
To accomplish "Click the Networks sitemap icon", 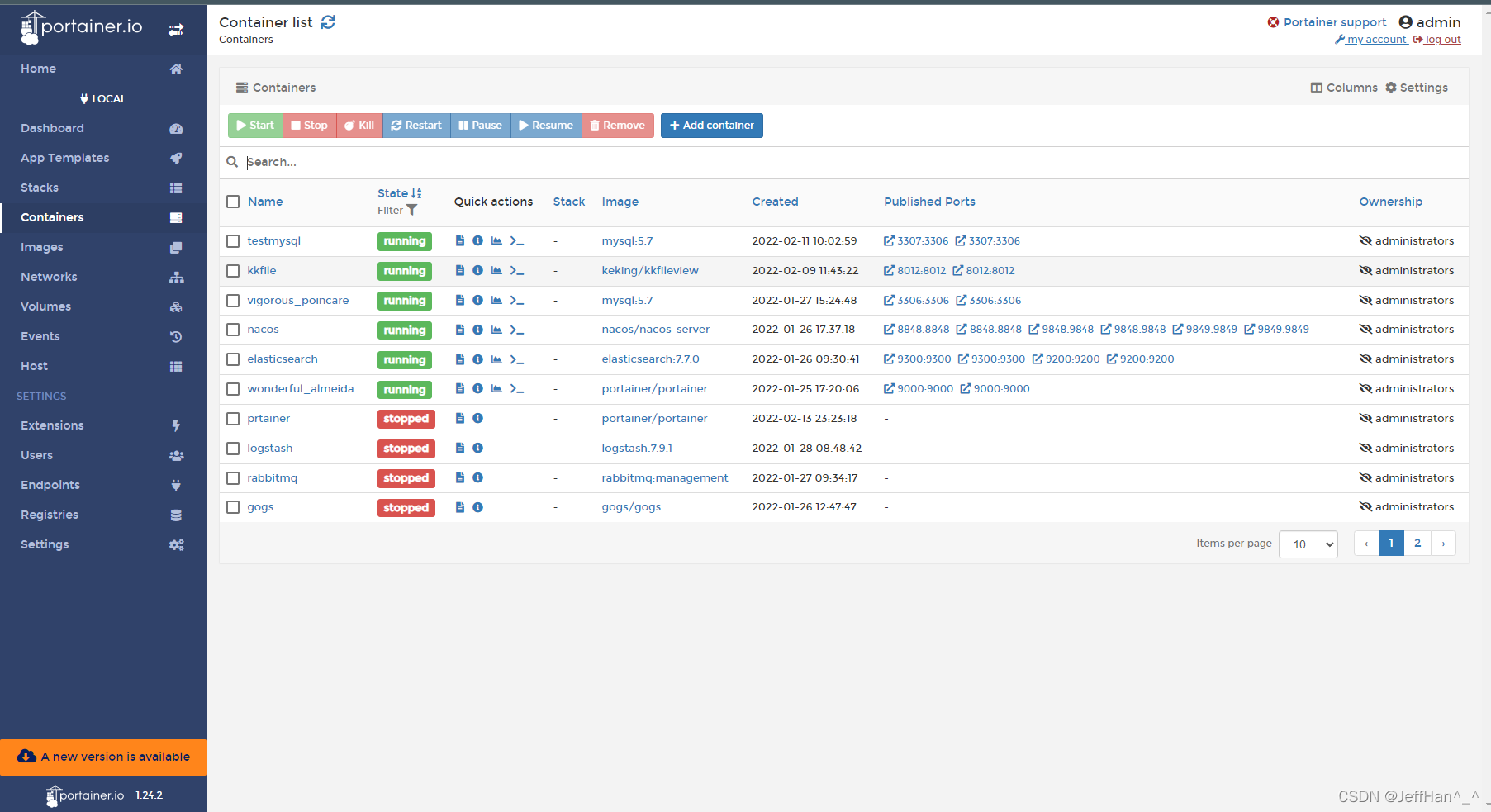I will coord(176,278).
